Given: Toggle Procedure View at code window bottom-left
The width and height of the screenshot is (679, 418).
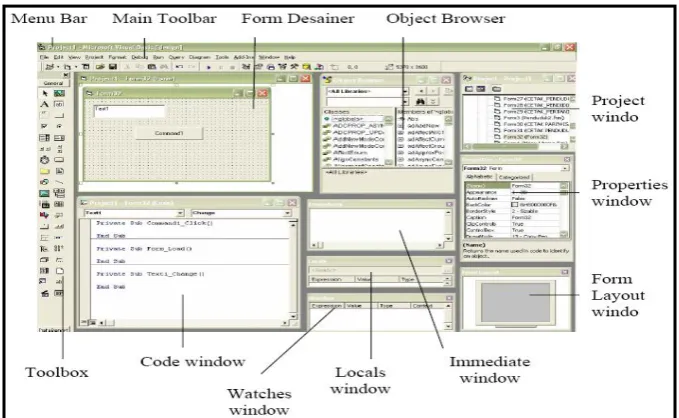Looking at the screenshot, I should 85,322.
